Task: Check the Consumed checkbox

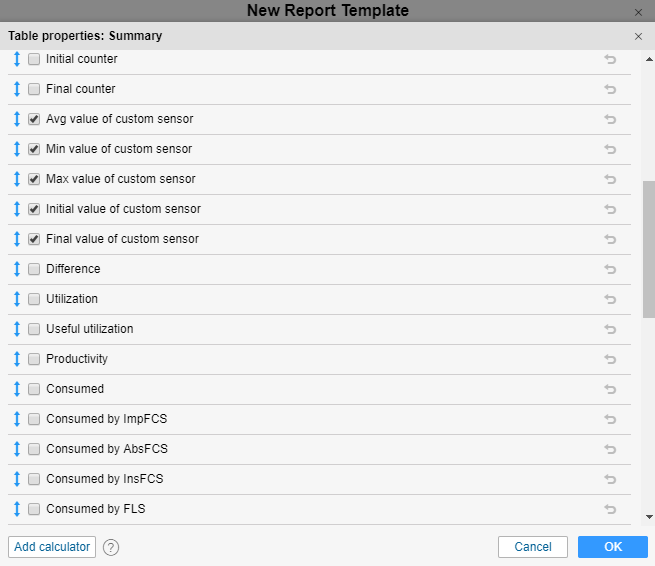Action: [x=34, y=389]
